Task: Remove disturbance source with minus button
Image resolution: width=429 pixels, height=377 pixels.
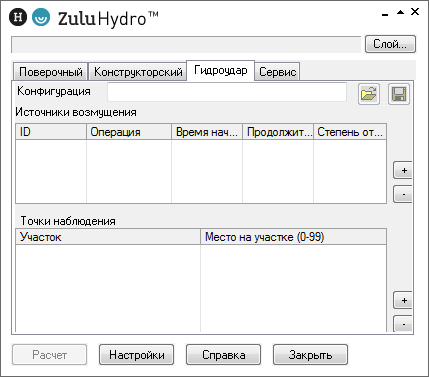Action: (403, 194)
